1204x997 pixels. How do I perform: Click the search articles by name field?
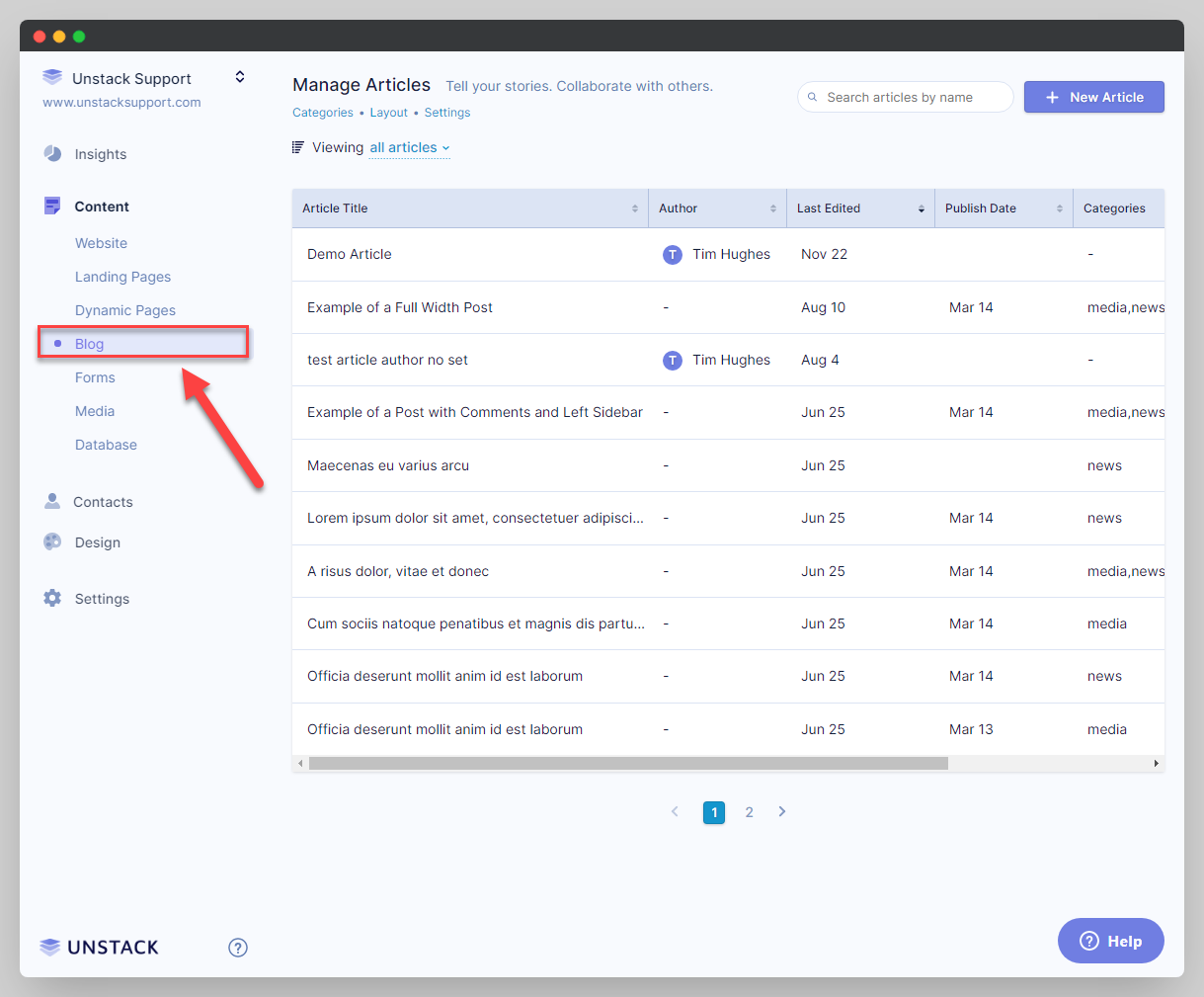pos(905,97)
